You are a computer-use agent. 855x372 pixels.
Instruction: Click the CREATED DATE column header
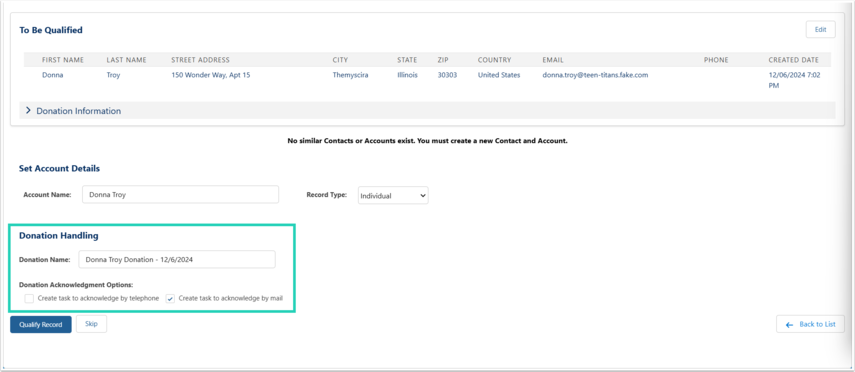[793, 60]
